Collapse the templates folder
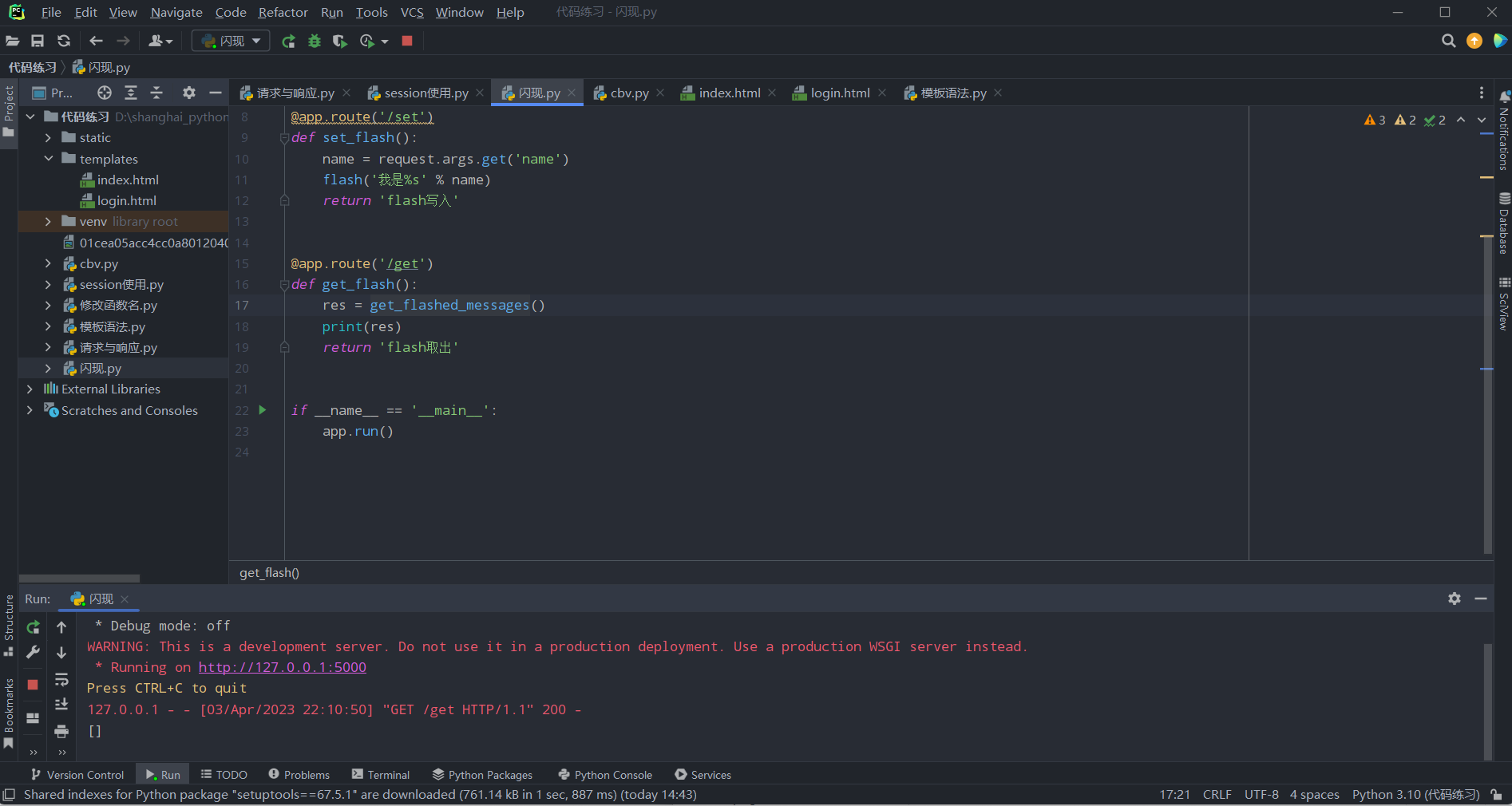Screen dimensions: 1512x806 48,159
